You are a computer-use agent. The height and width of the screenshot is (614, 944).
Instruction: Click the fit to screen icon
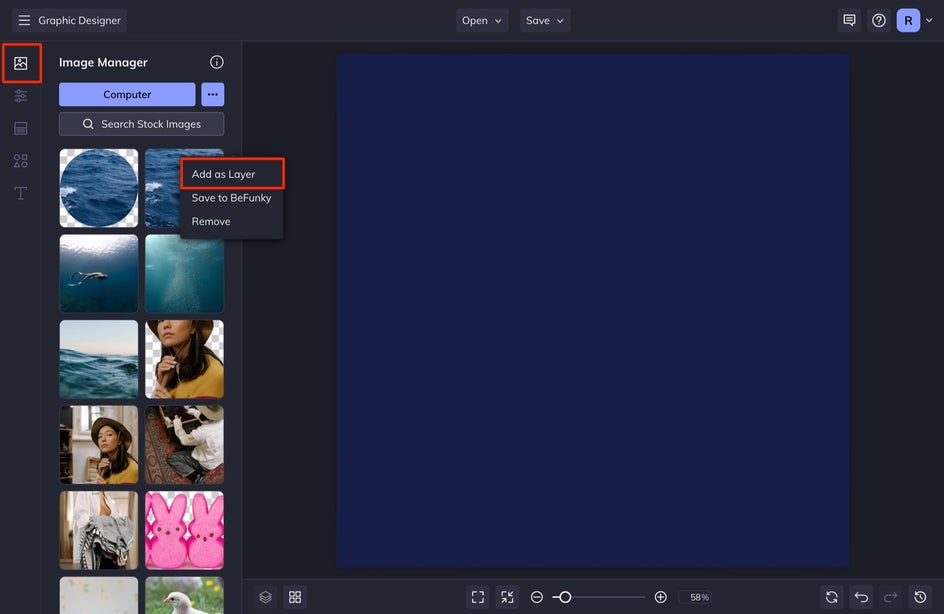point(478,597)
